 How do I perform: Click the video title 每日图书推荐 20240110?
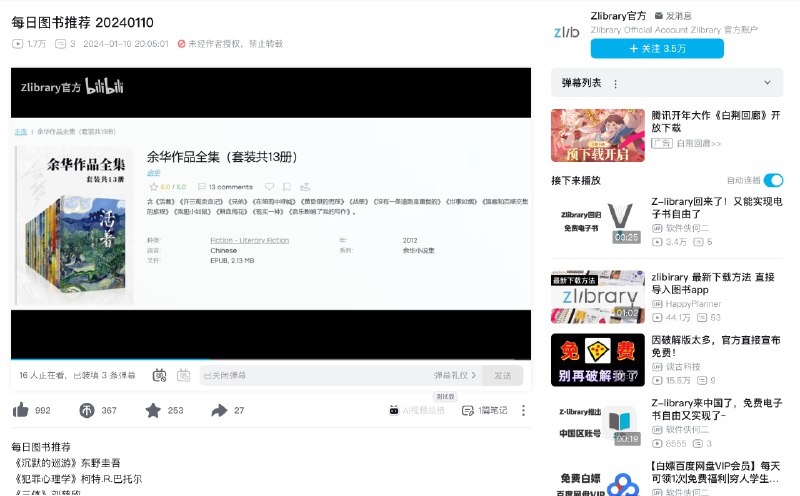coord(82,22)
